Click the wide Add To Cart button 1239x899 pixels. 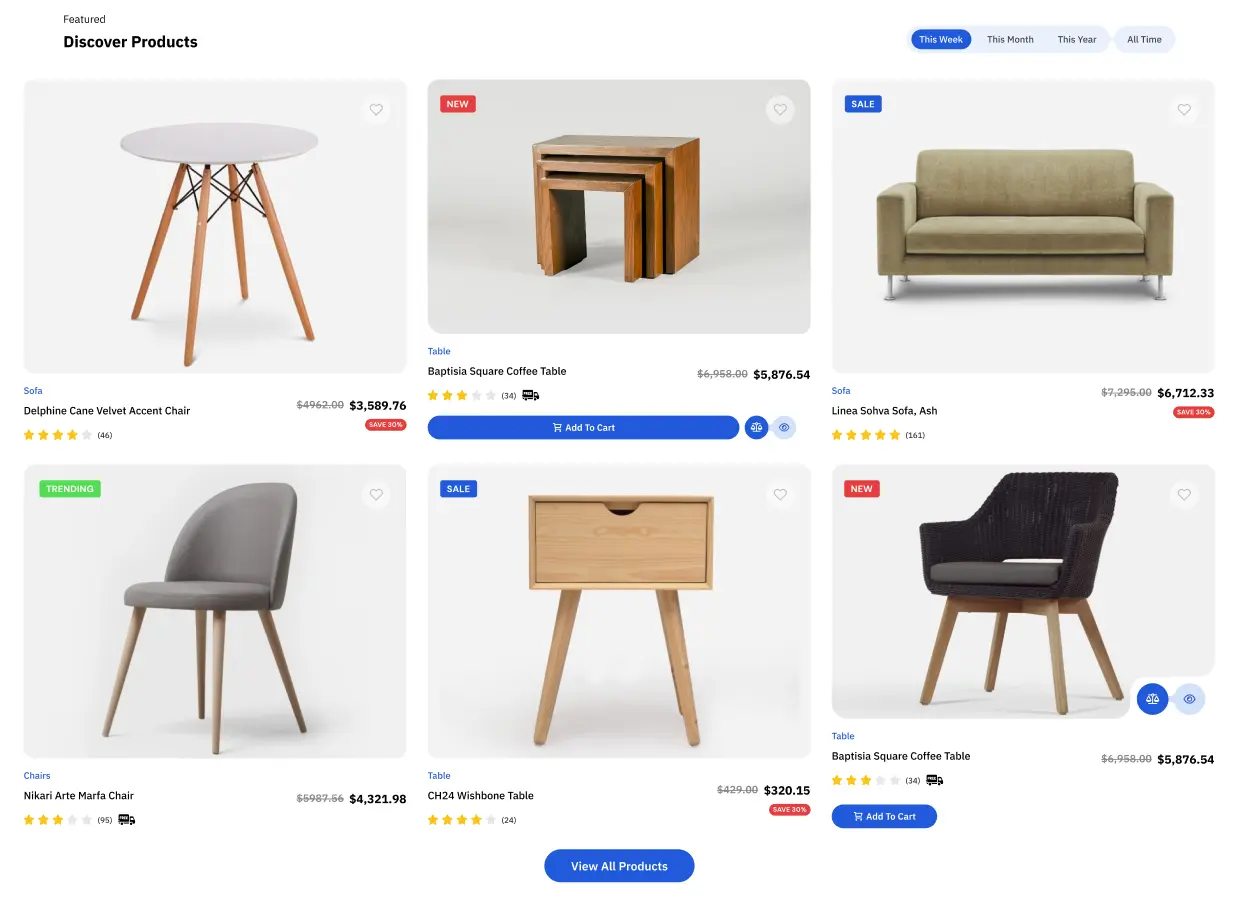[583, 427]
